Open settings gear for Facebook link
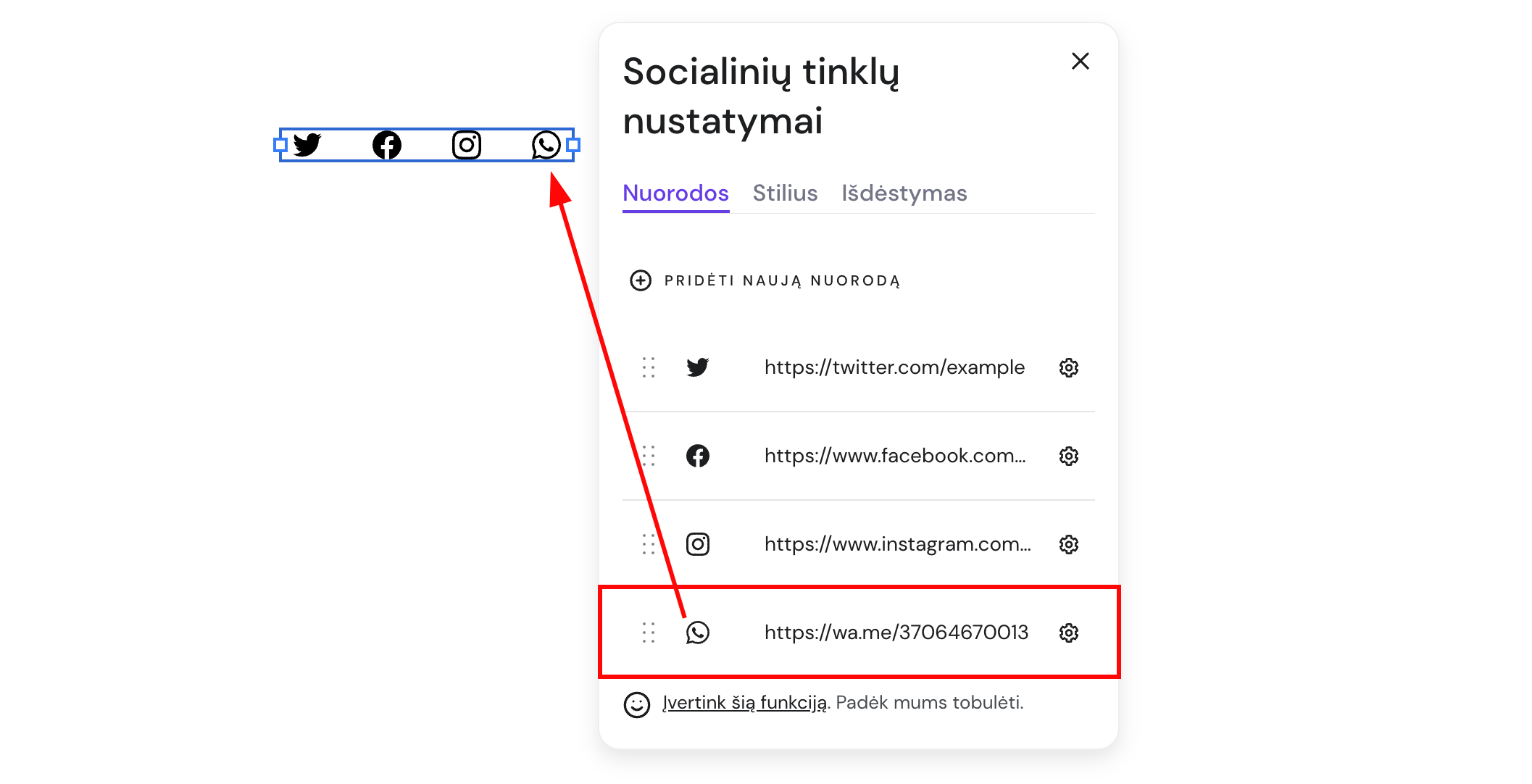1532x784 pixels. tap(1068, 456)
